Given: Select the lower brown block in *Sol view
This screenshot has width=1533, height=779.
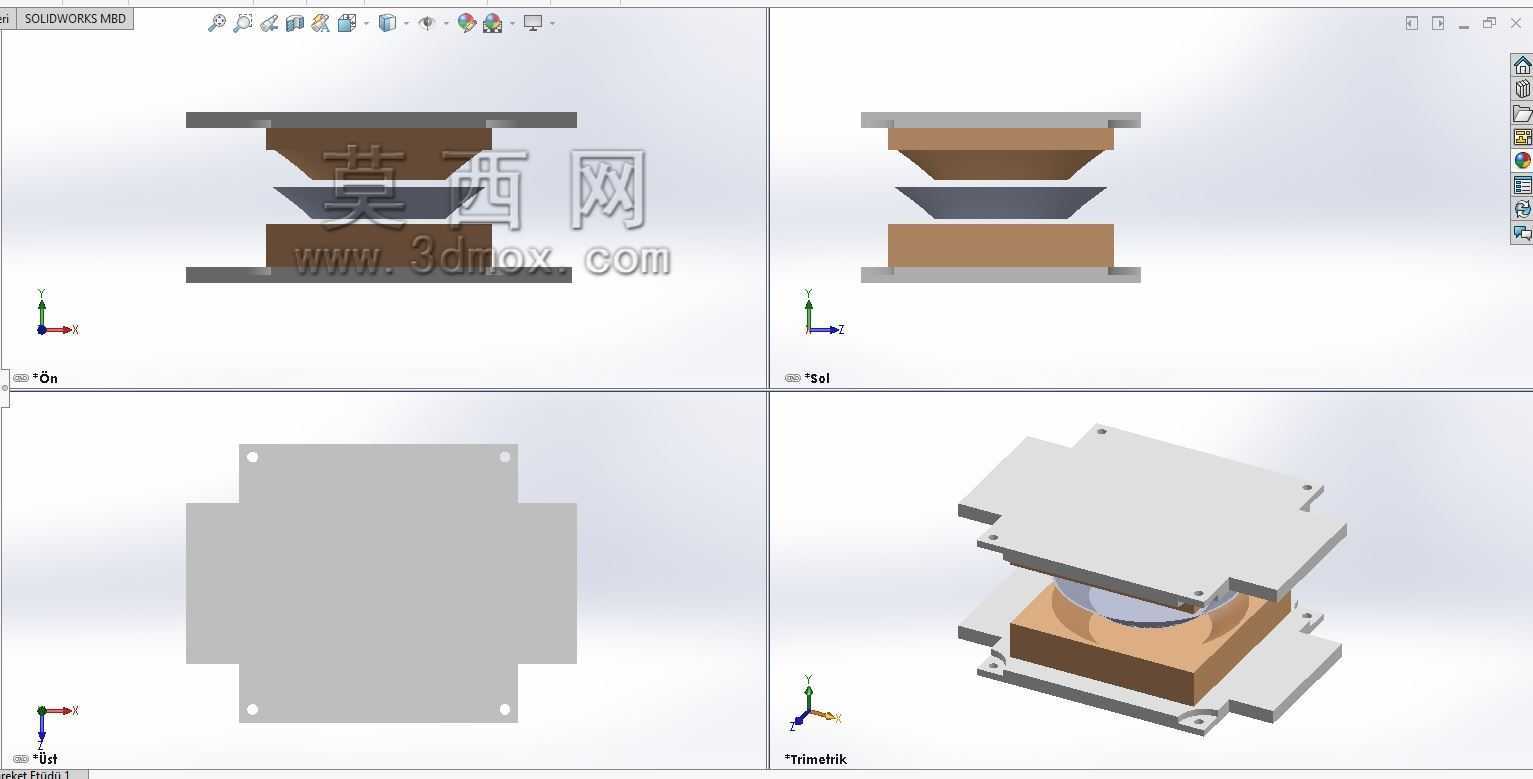Looking at the screenshot, I should tap(1001, 245).
